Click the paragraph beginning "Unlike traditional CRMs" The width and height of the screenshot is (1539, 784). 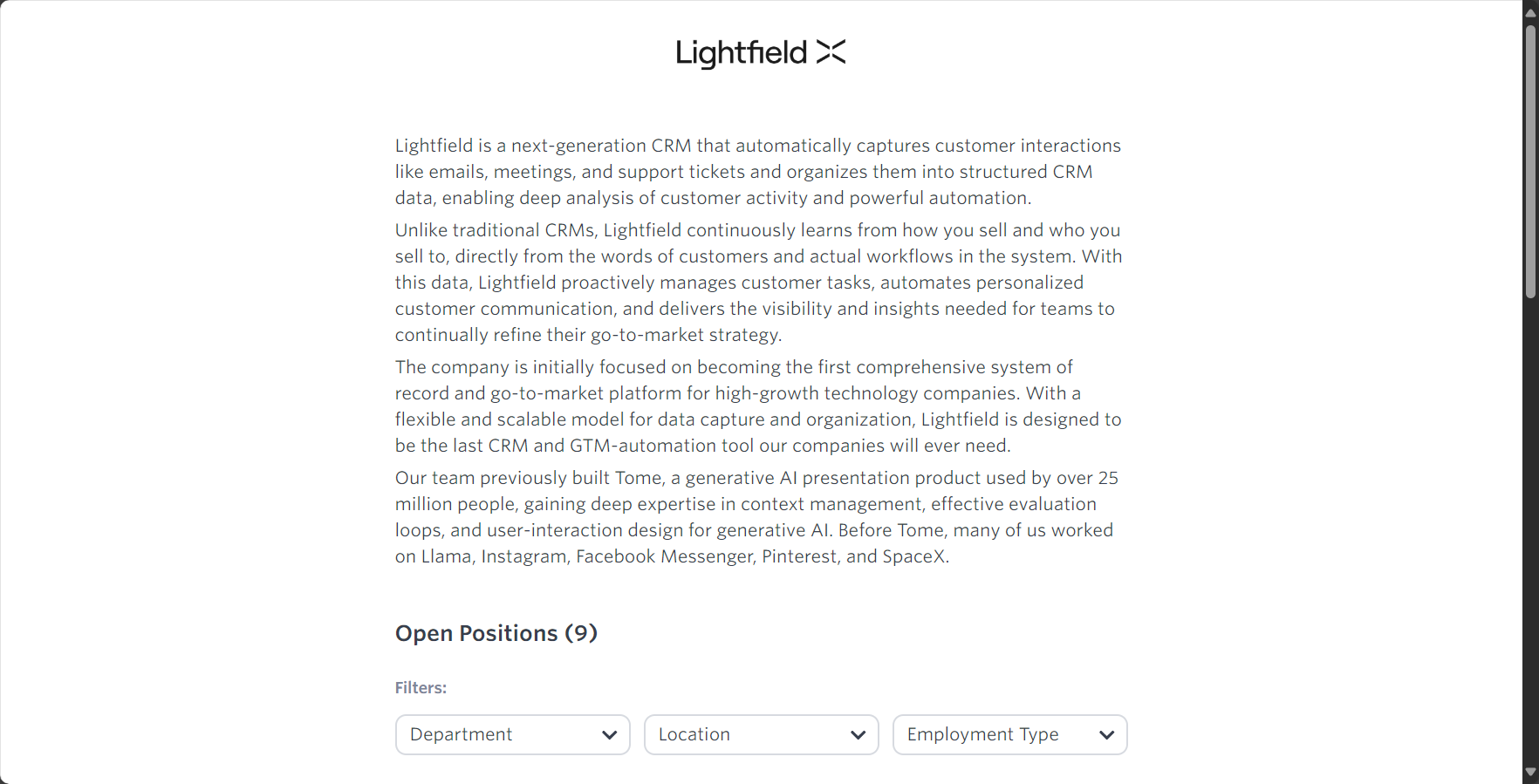click(x=759, y=283)
